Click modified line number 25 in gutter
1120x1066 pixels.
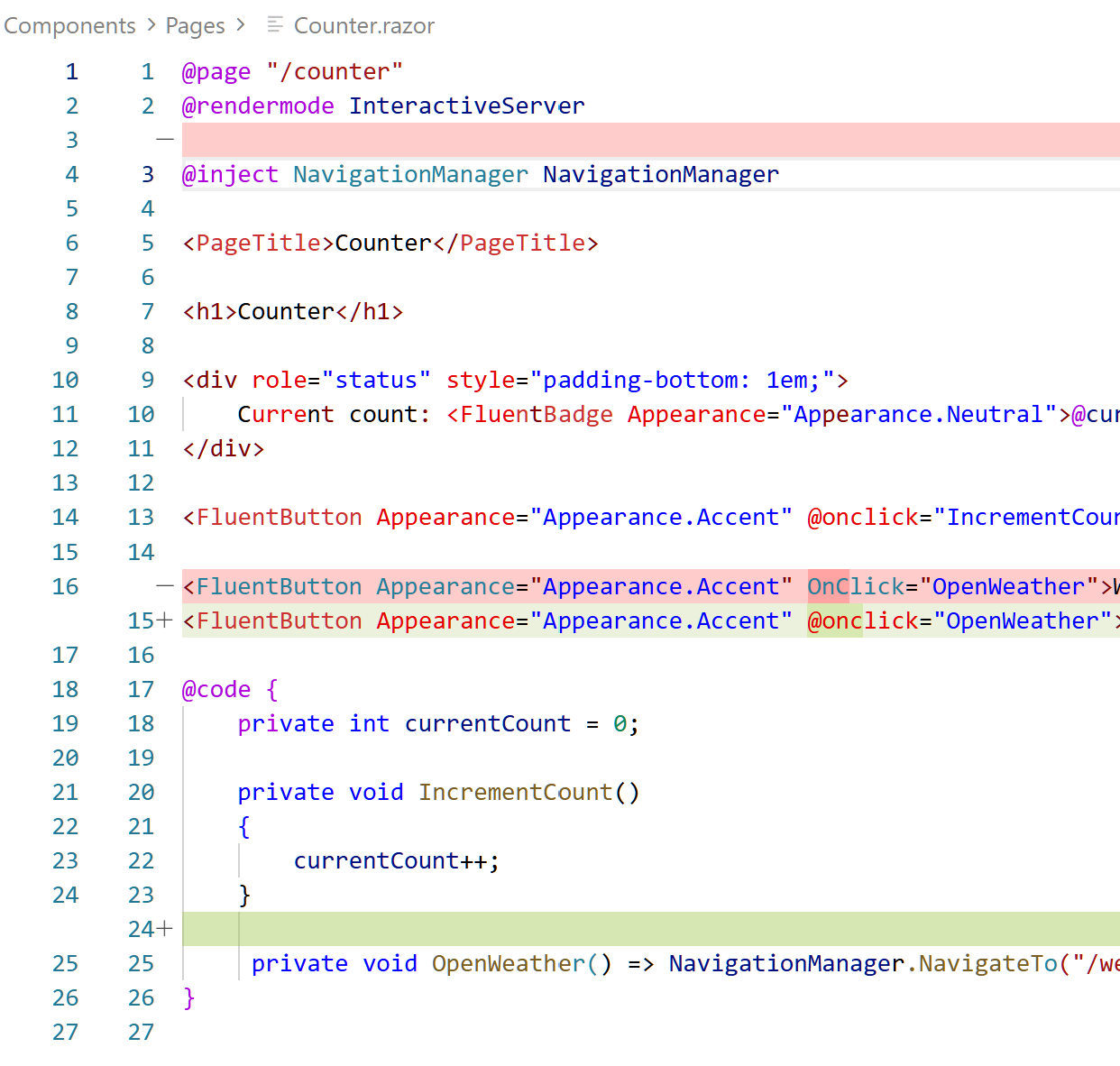(141, 963)
